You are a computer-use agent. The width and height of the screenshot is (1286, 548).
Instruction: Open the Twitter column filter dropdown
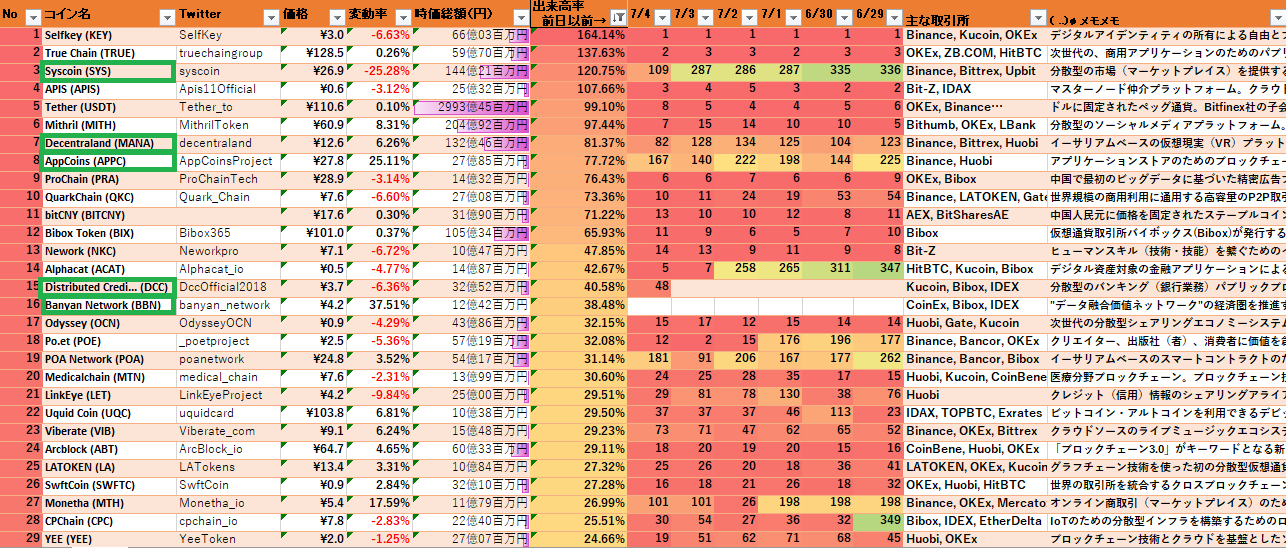click(x=269, y=17)
